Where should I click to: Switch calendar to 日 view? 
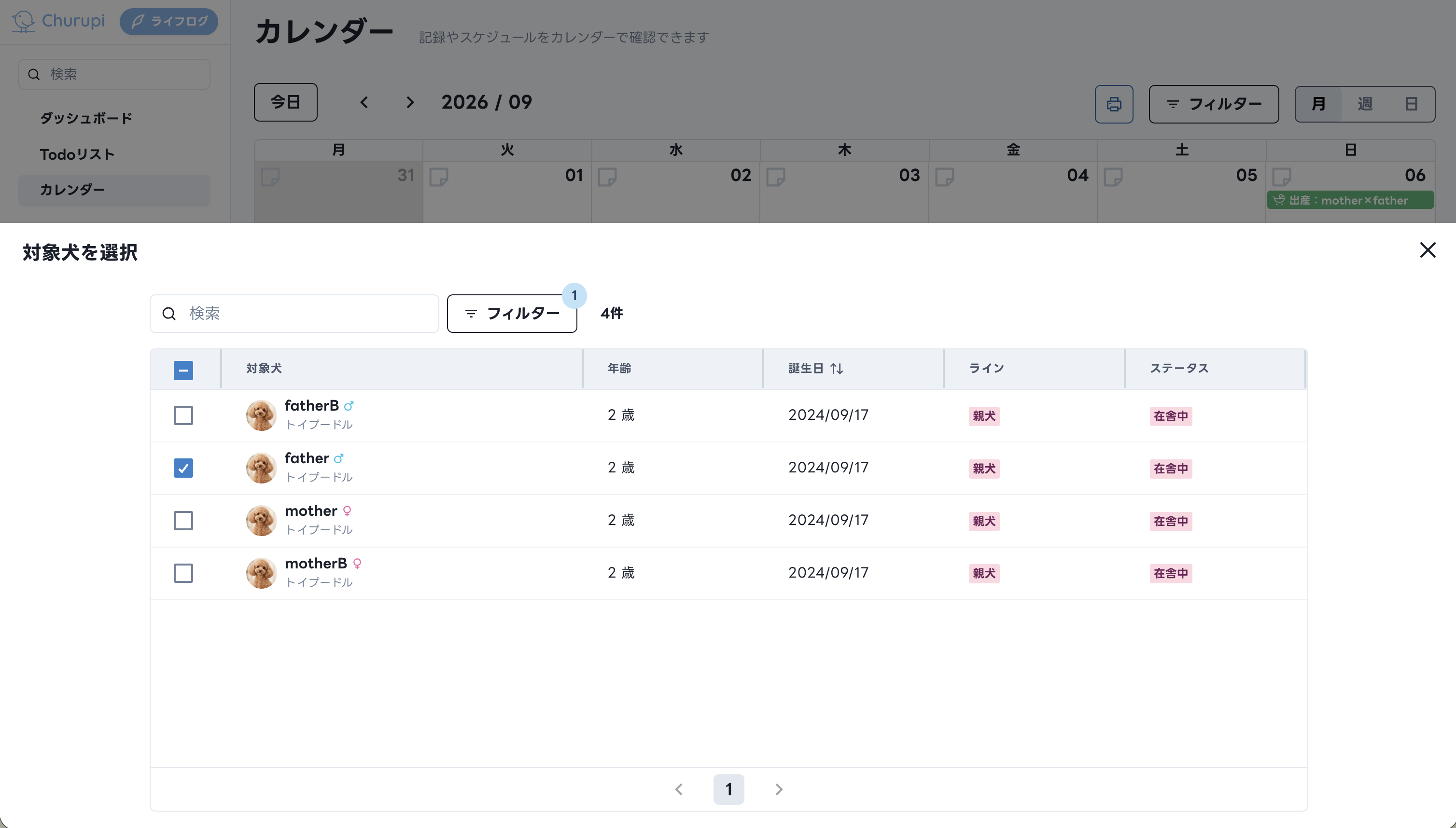point(1411,104)
